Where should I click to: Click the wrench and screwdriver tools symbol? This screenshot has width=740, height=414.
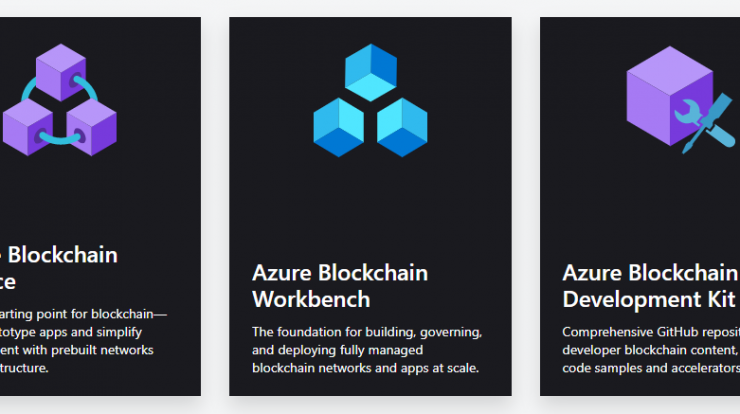[x=705, y=123]
